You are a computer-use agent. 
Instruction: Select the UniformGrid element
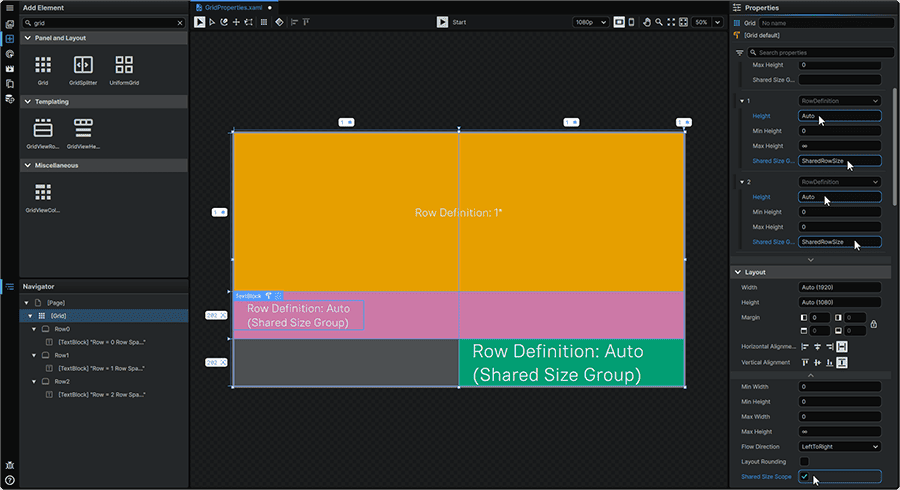point(124,70)
